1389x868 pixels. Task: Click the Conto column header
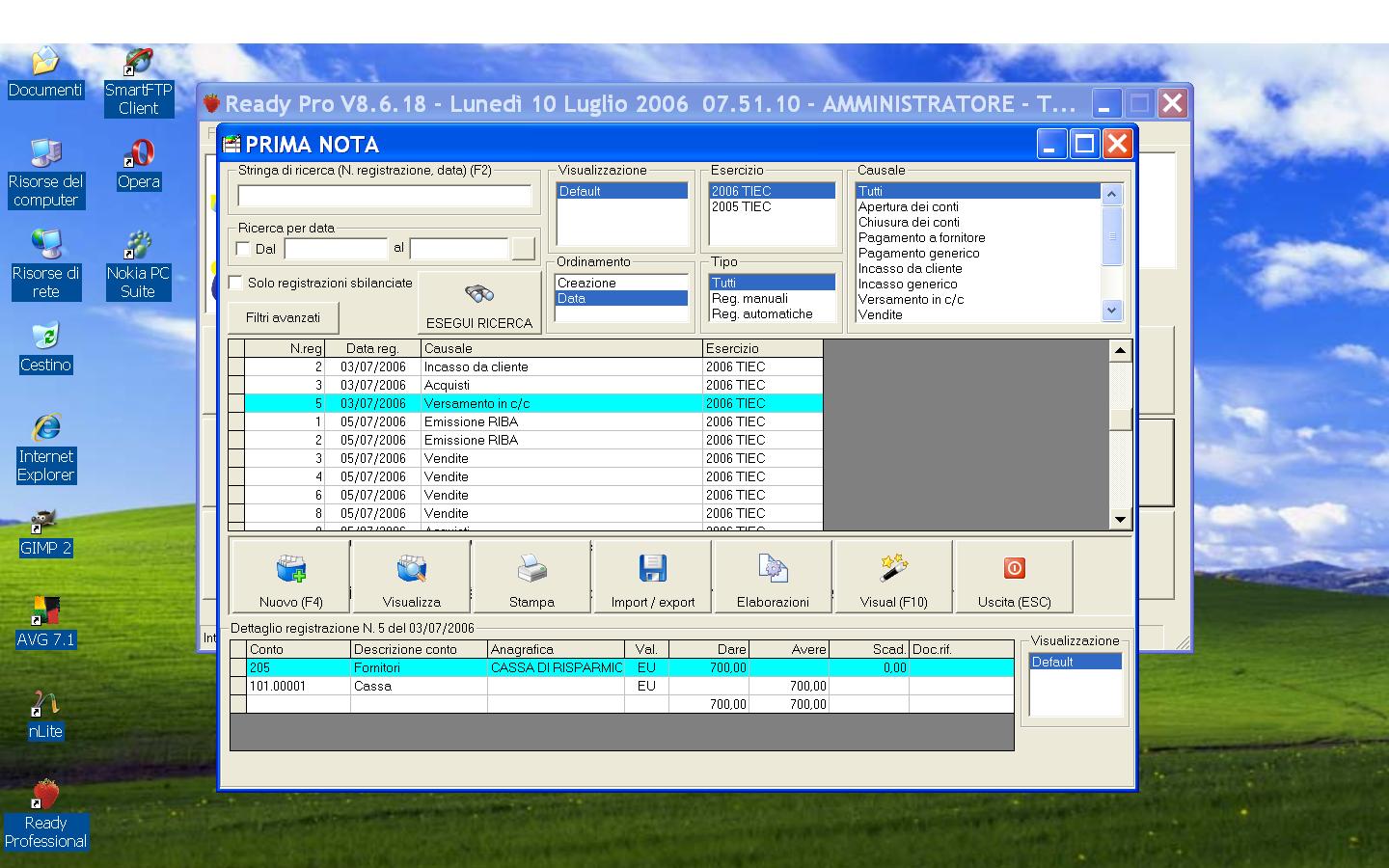(x=298, y=649)
